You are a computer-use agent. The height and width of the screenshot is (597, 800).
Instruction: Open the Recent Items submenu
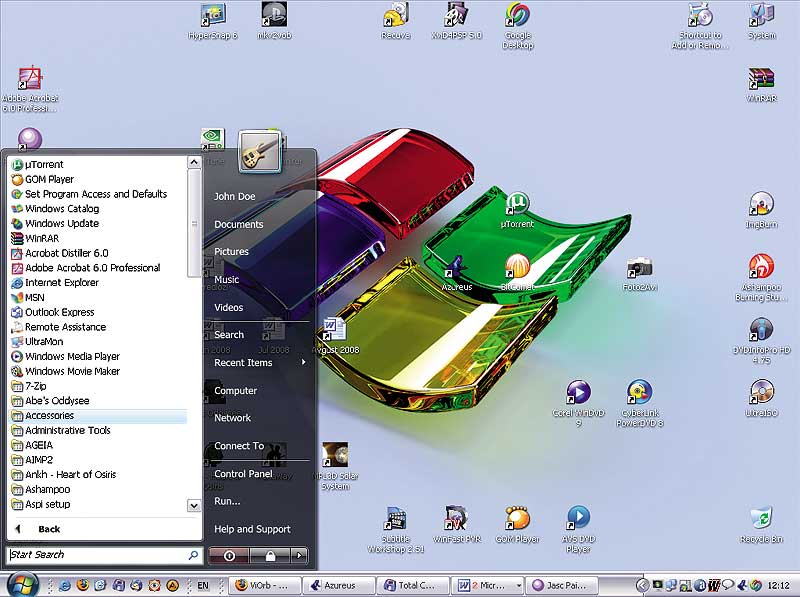[260, 363]
